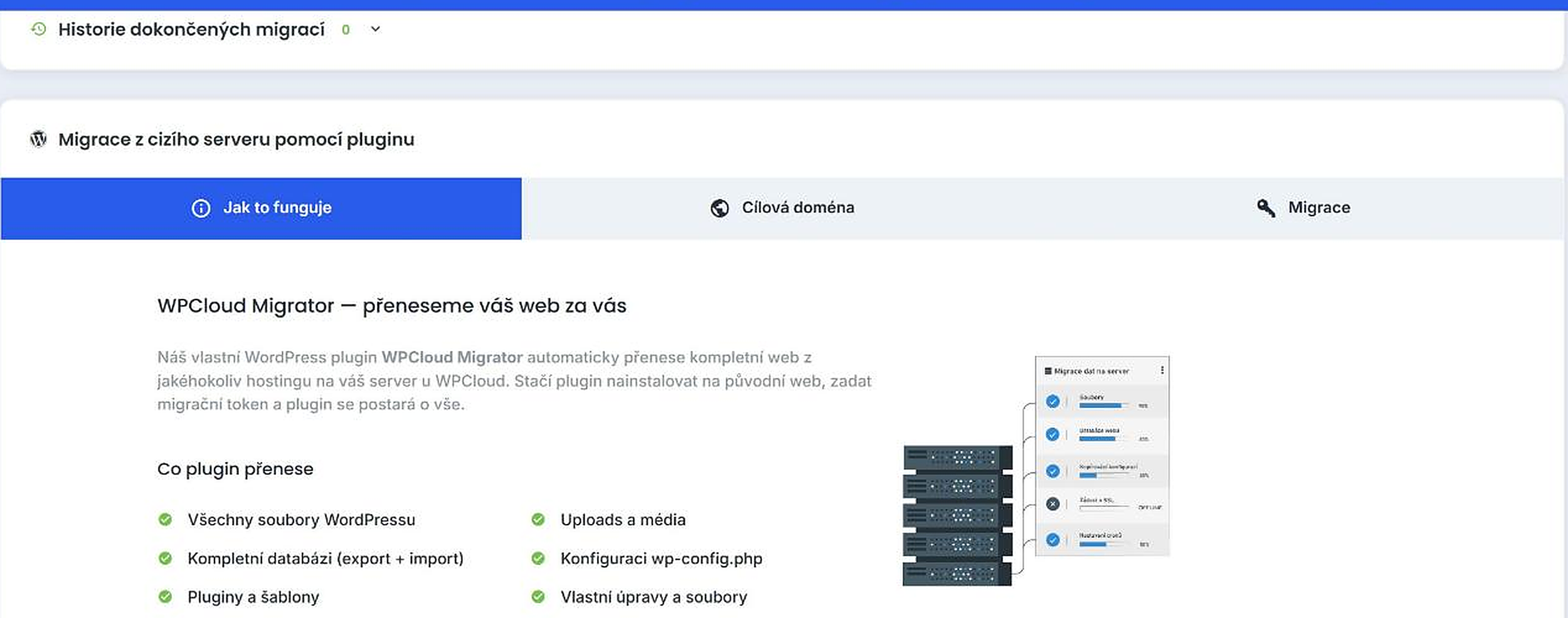The height and width of the screenshot is (618, 1568).
Task: Click Všechny soubory WordPressu text
Action: pyautogui.click(x=301, y=520)
